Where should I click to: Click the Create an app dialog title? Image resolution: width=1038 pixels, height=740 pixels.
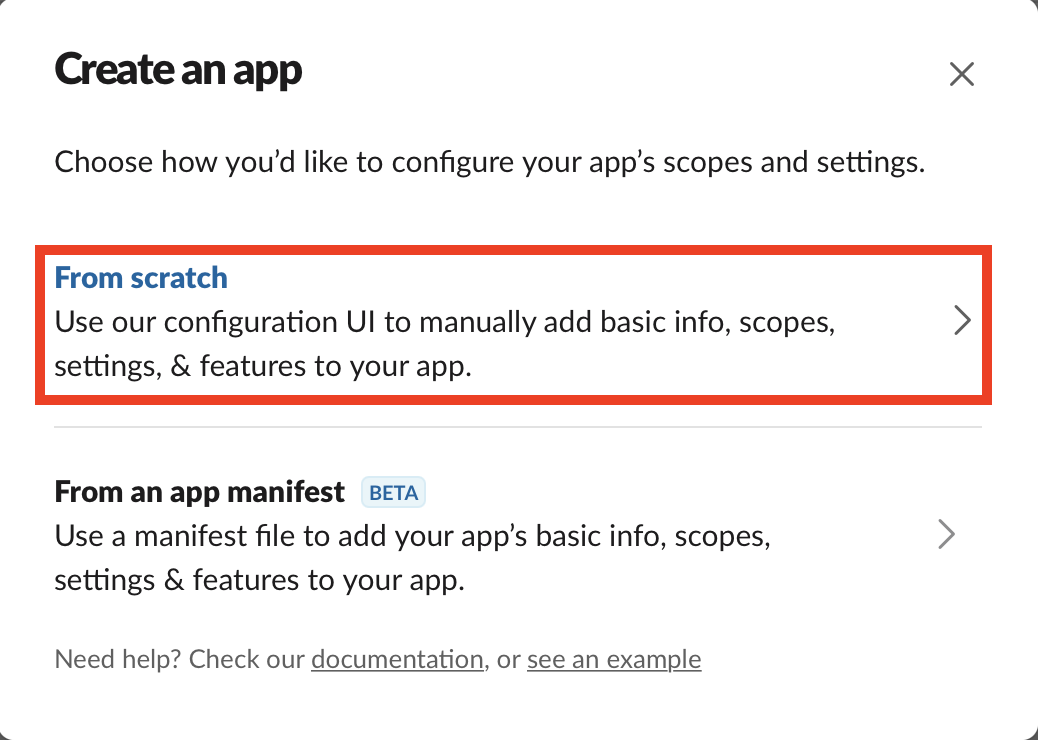(178, 70)
